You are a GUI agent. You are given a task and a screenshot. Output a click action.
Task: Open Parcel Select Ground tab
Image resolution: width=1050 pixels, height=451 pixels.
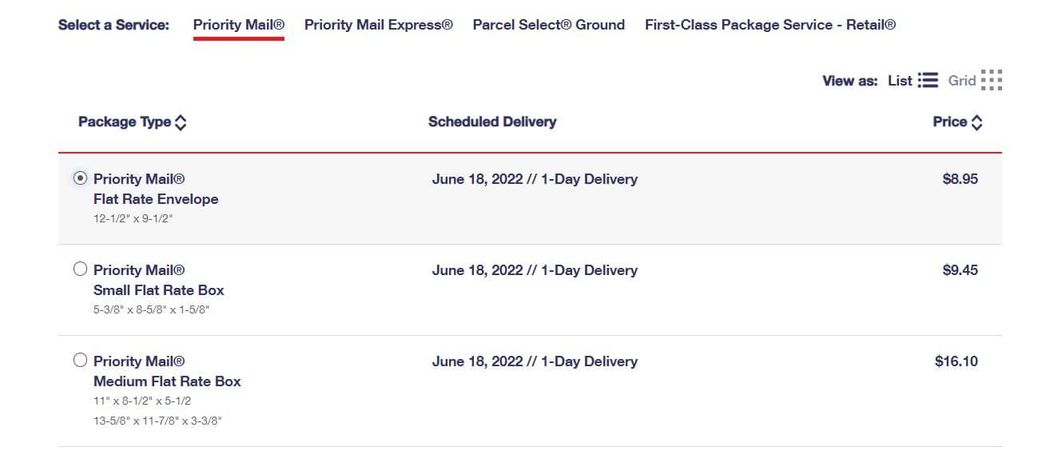tap(548, 25)
